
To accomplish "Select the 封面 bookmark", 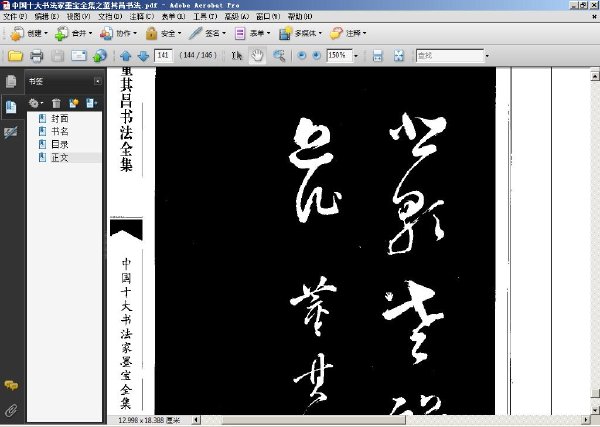I will (60, 119).
